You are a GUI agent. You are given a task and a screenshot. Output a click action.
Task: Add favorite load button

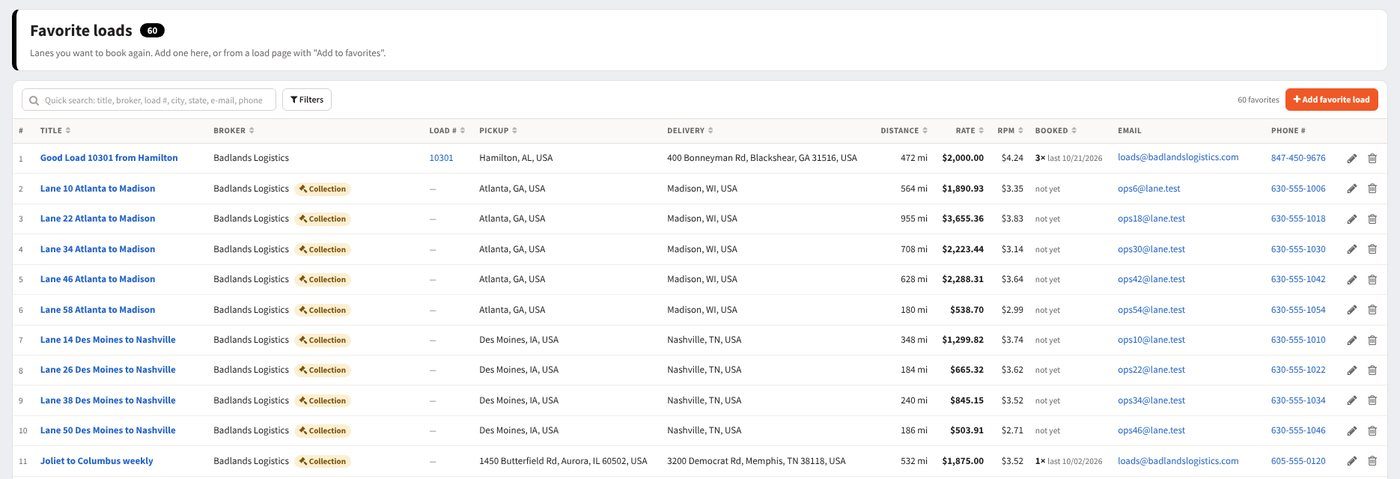click(1331, 100)
